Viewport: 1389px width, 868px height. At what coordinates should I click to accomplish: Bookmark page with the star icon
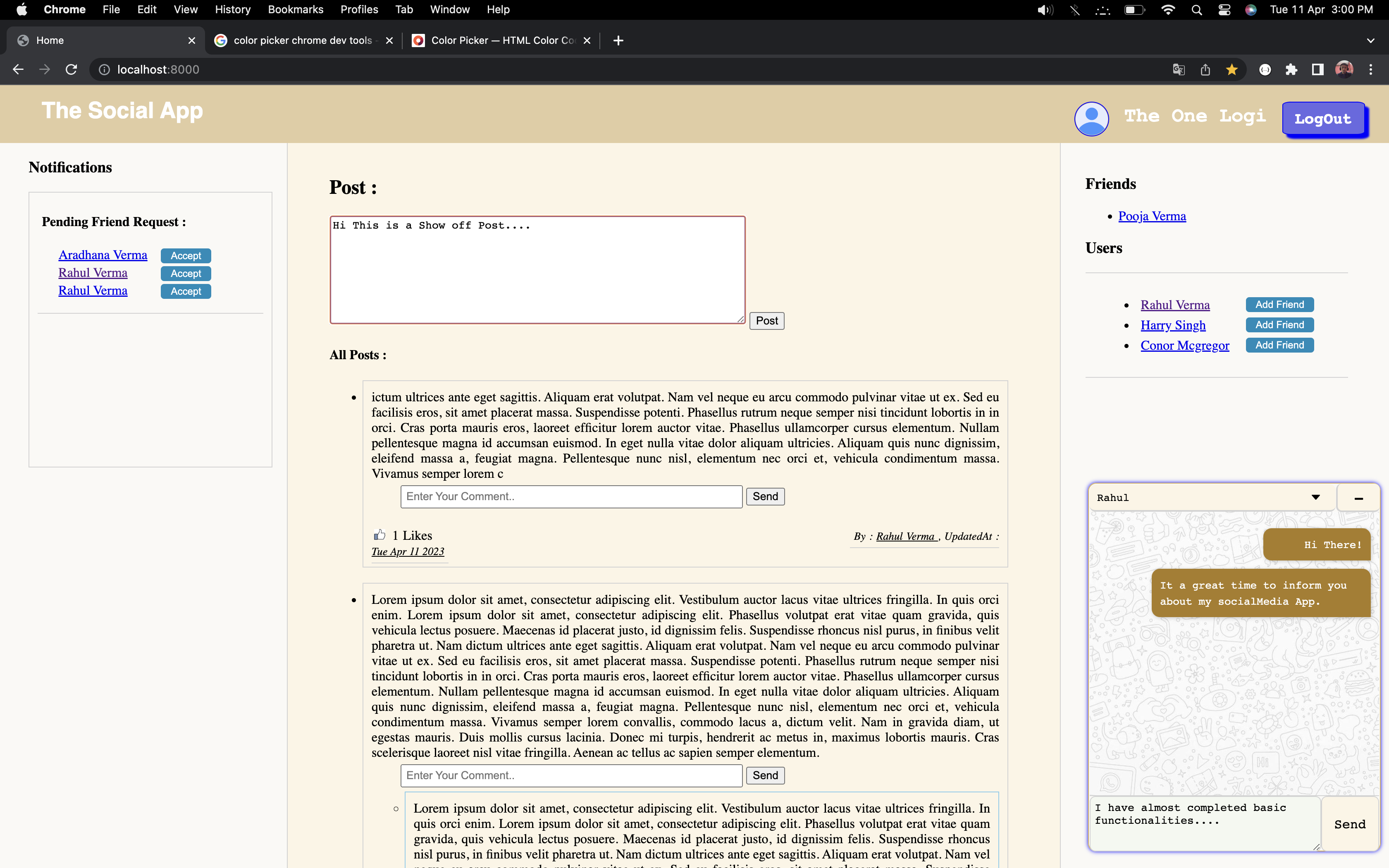point(1232,69)
